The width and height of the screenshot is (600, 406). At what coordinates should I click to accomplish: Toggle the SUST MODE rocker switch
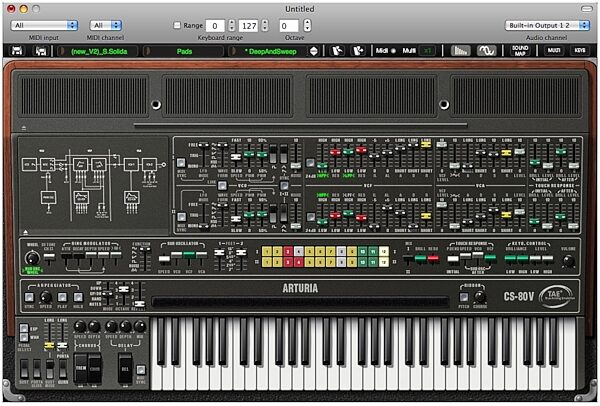50,369
